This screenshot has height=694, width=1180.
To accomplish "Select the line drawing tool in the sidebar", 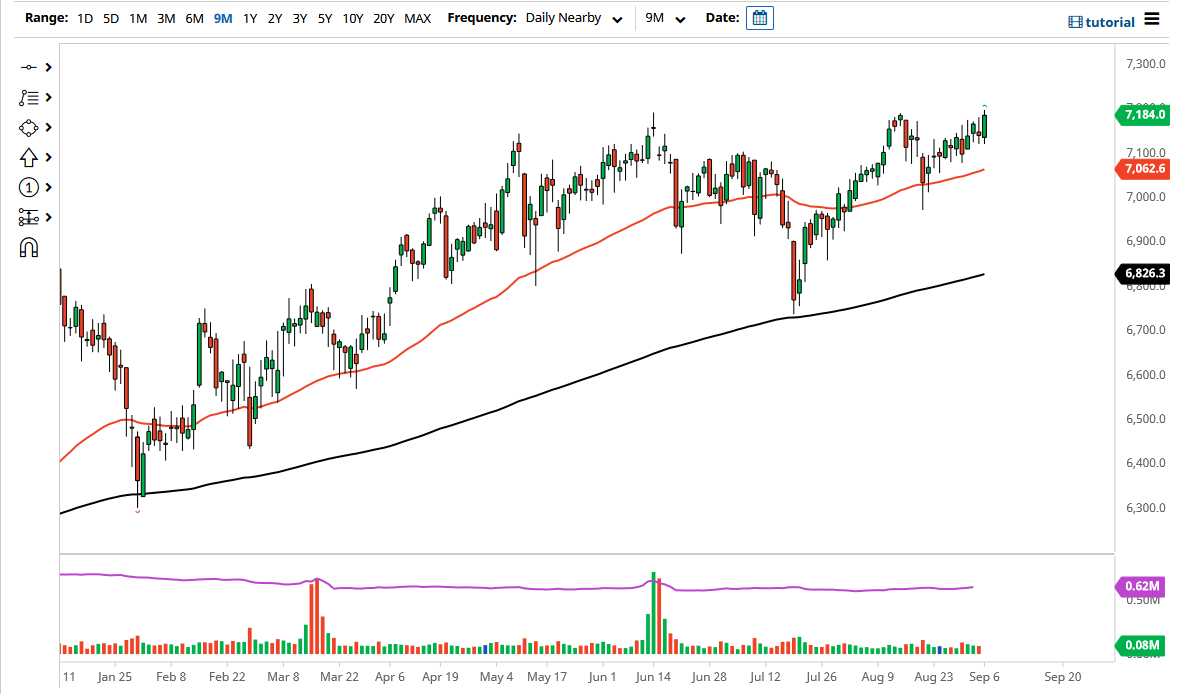I will click(29, 67).
